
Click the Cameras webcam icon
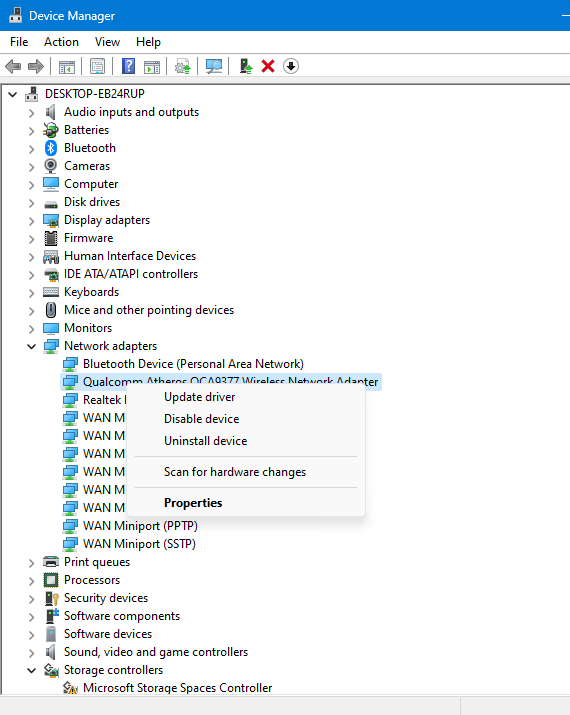coord(51,166)
